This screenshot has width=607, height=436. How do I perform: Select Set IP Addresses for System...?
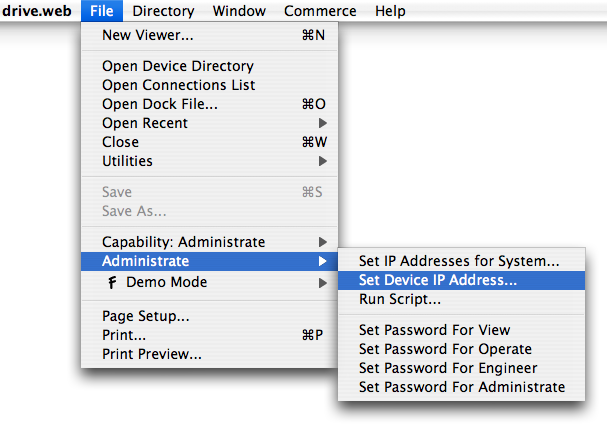pos(461,261)
